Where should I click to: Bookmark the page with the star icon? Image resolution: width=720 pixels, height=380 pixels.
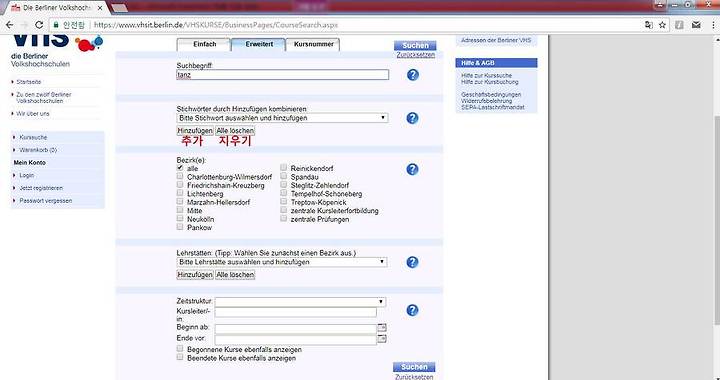point(662,25)
